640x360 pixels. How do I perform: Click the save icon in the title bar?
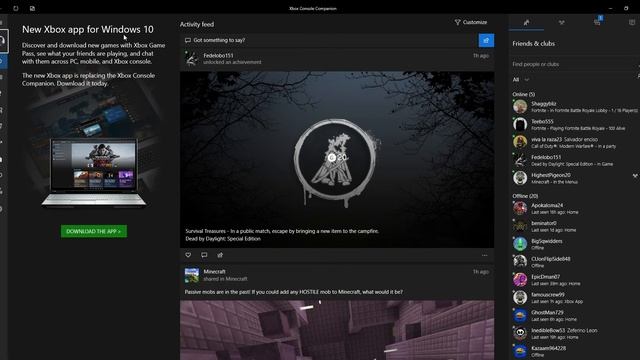pyautogui.click(x=32, y=8)
